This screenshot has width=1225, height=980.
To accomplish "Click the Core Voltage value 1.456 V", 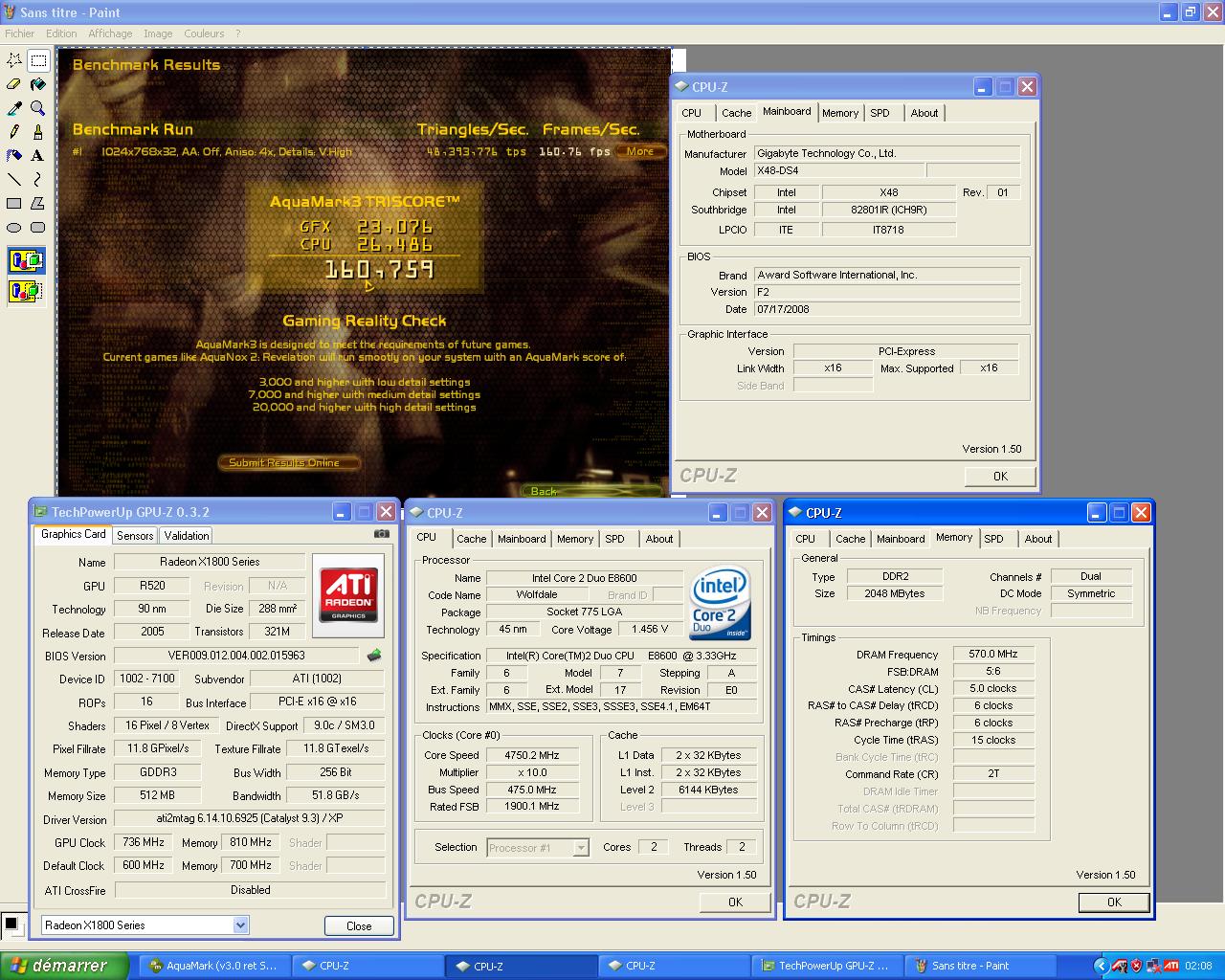I will pos(651,629).
